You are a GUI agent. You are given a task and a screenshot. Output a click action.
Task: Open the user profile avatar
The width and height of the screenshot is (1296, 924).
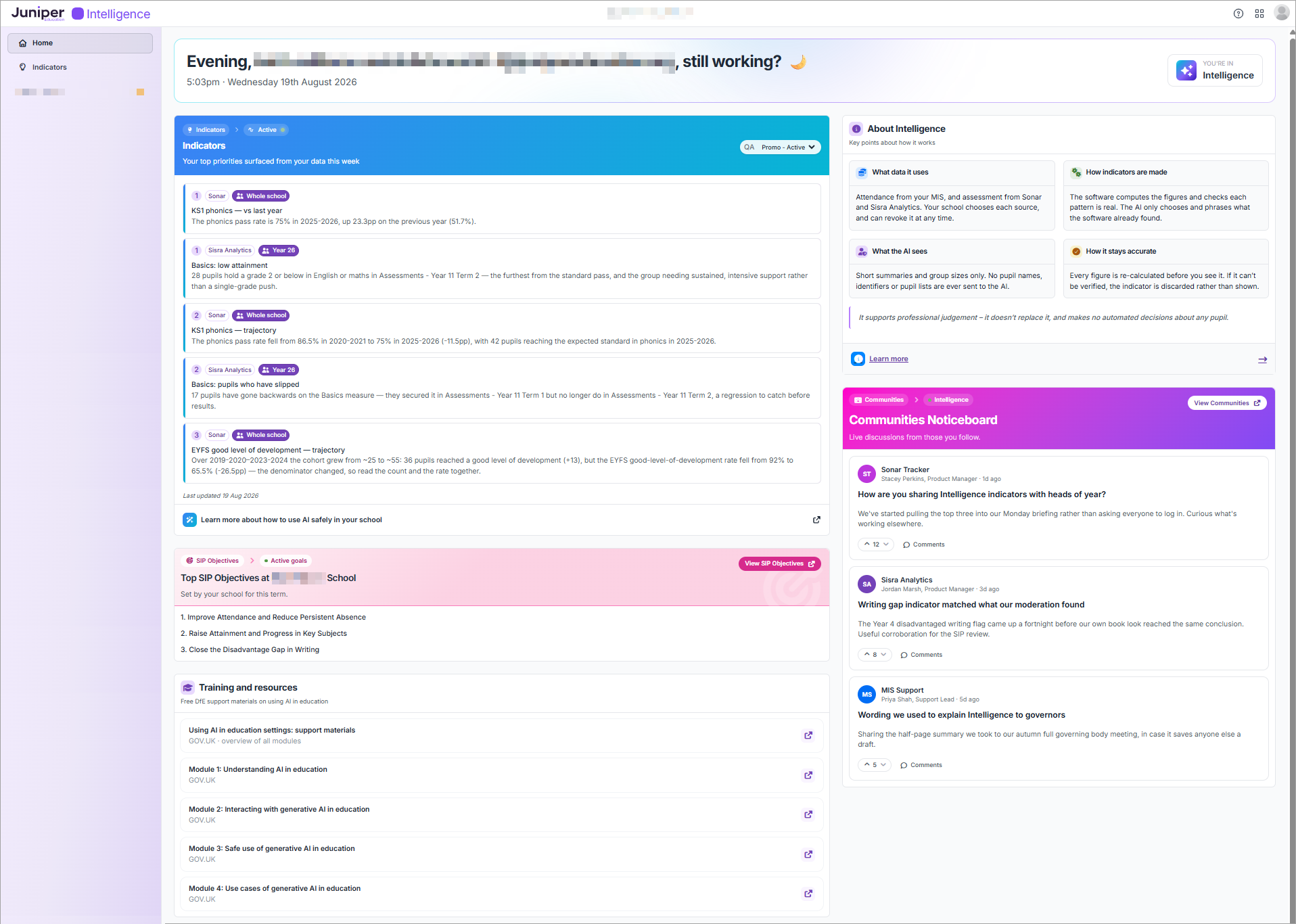pos(1282,13)
